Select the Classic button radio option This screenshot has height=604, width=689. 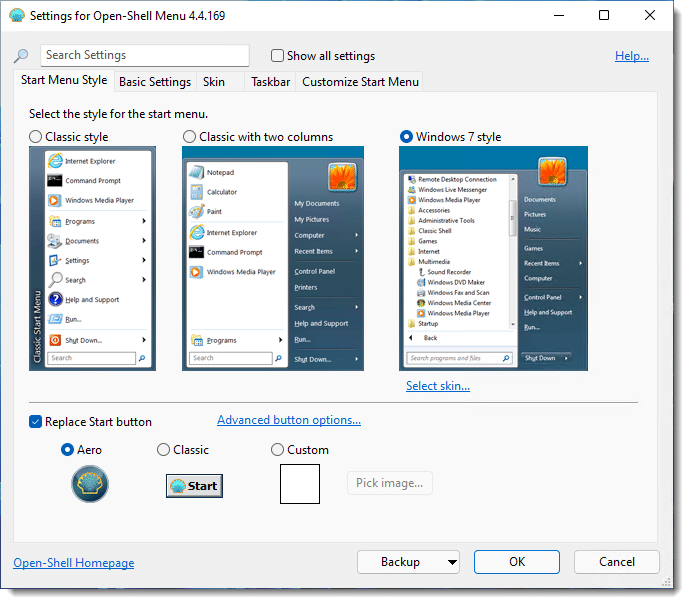(163, 449)
